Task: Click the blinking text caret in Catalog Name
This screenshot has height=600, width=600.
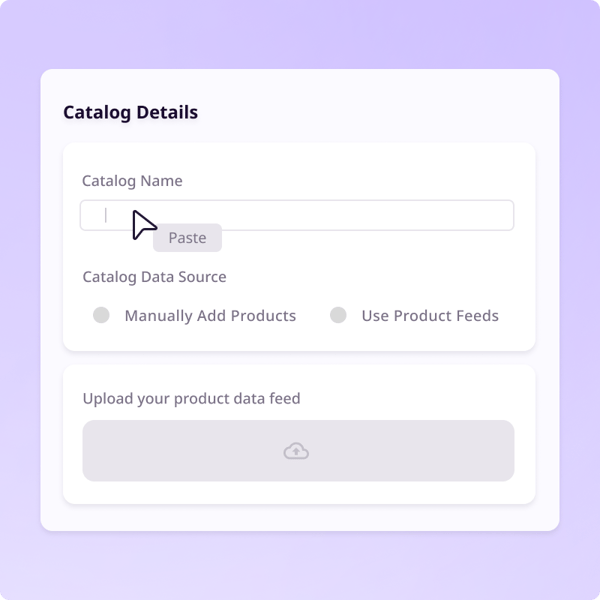Action: pos(106,215)
